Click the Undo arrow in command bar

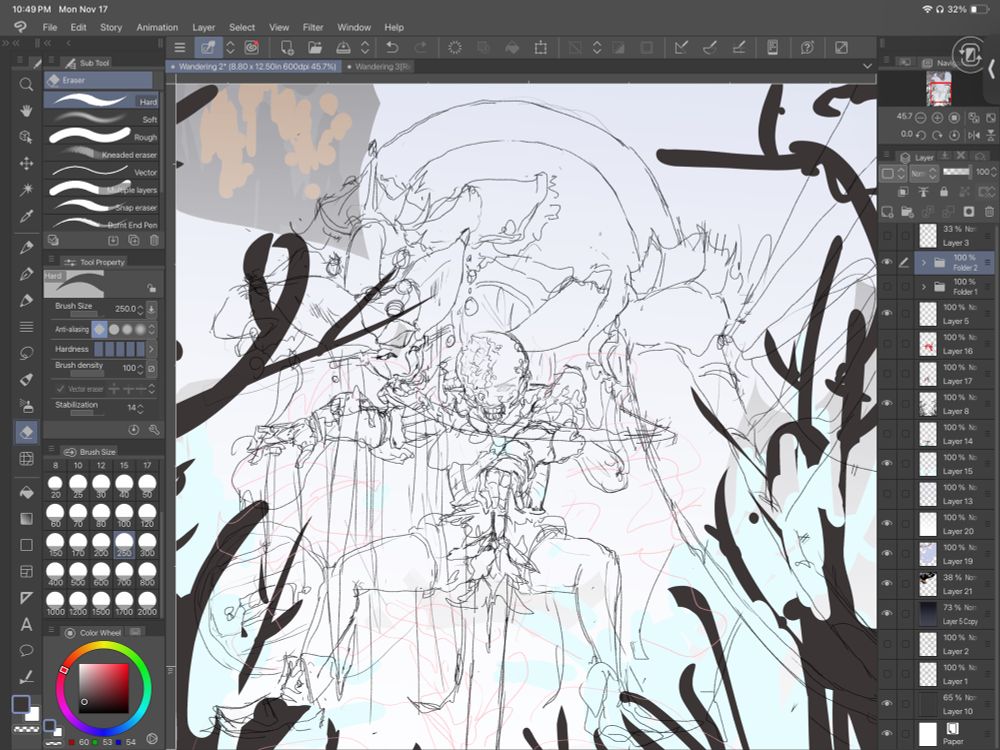[392, 48]
